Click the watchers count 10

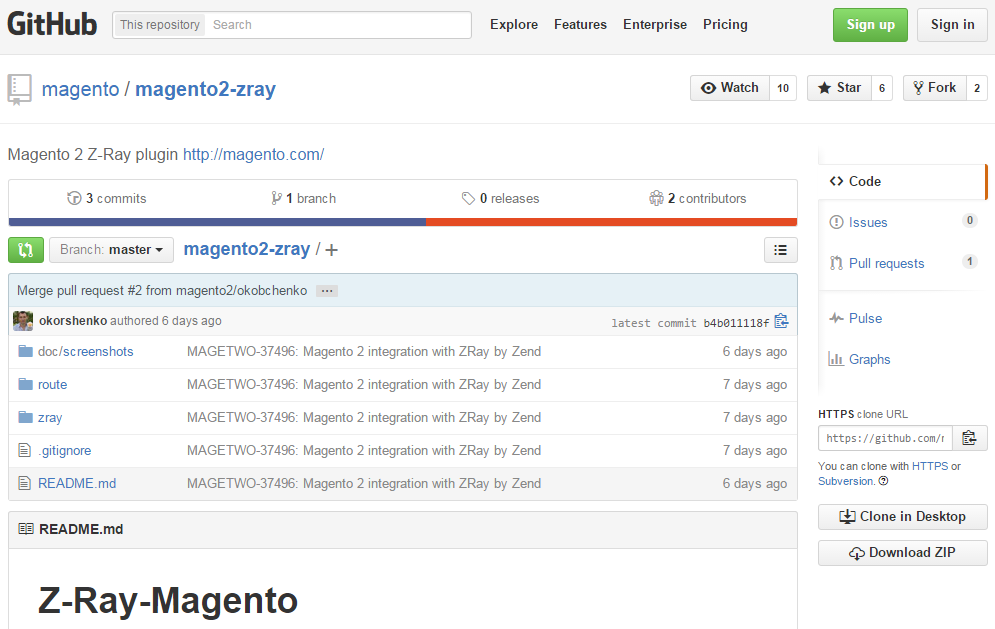(x=783, y=88)
